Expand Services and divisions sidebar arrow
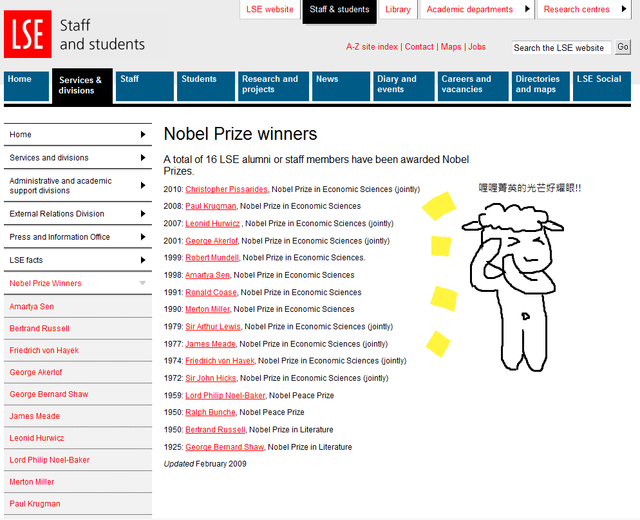The width and height of the screenshot is (640, 520). [x=143, y=158]
